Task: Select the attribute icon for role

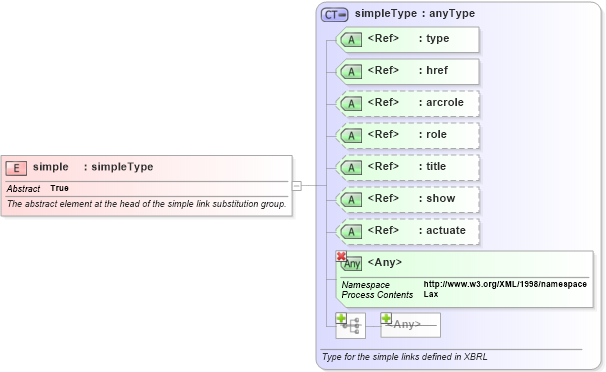Action: pyautogui.click(x=351, y=136)
